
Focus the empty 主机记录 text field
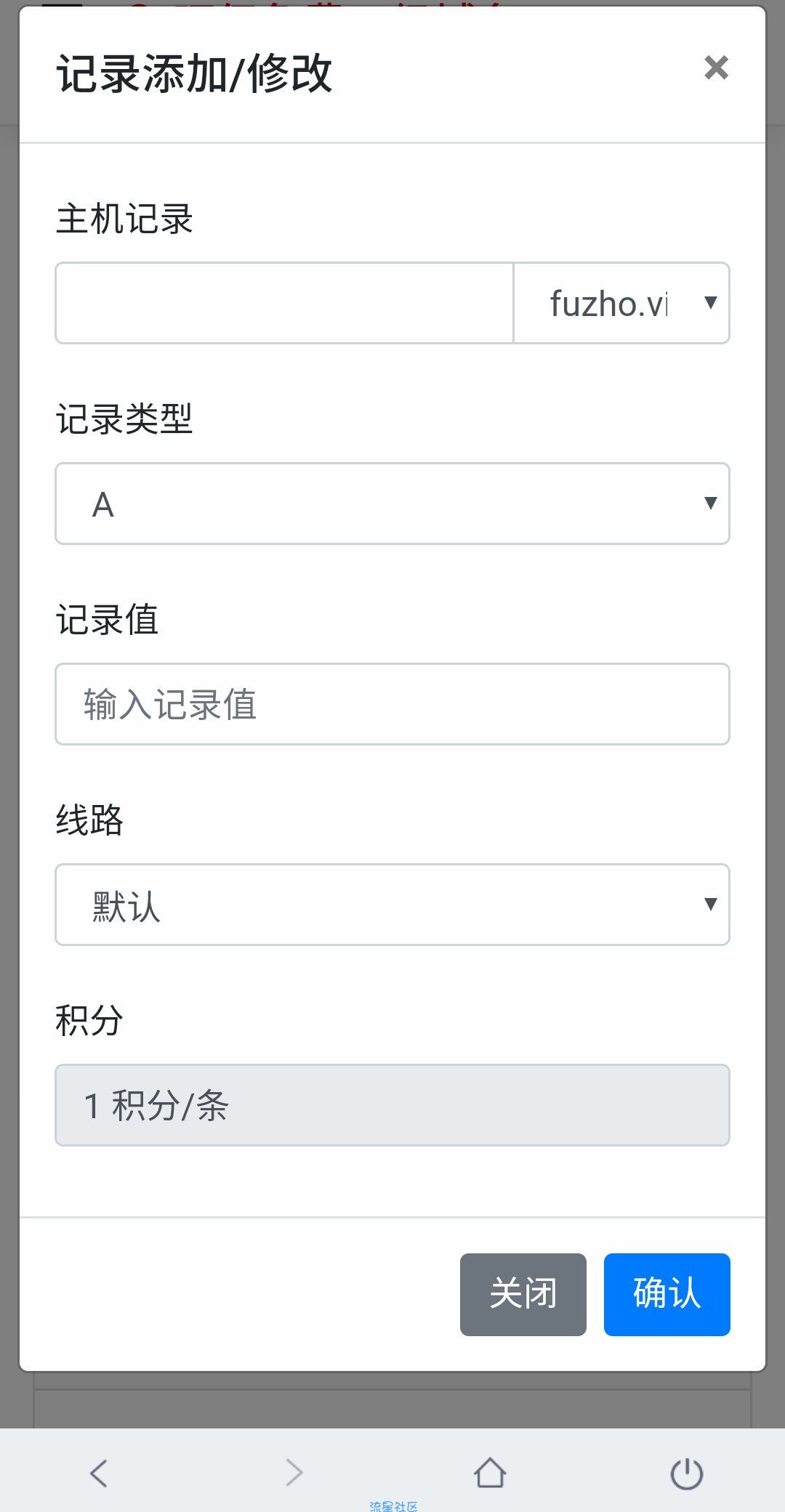coord(284,303)
